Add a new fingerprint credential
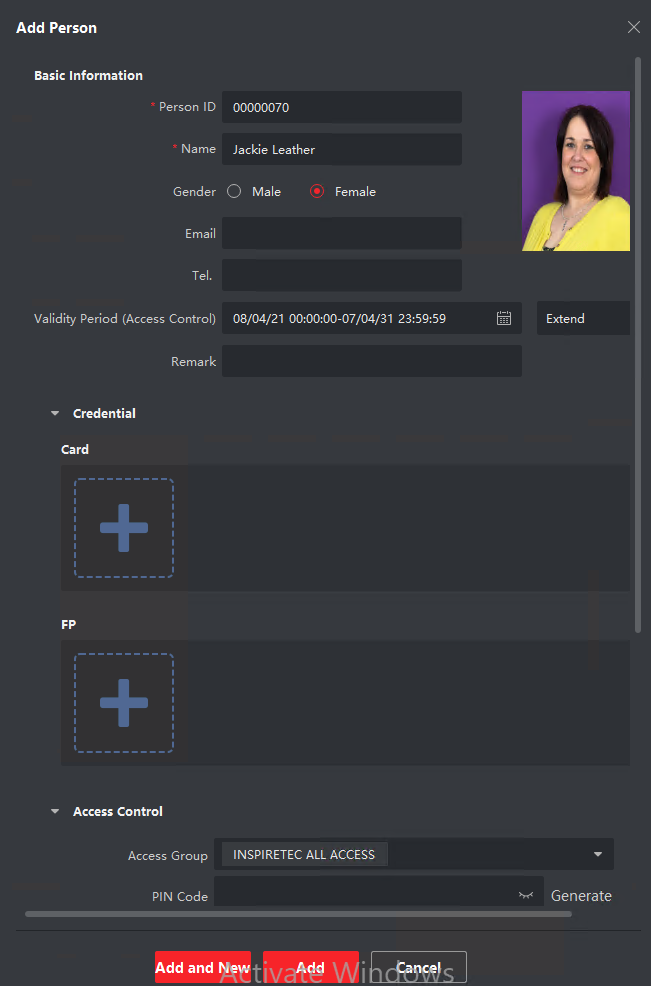 [x=124, y=703]
